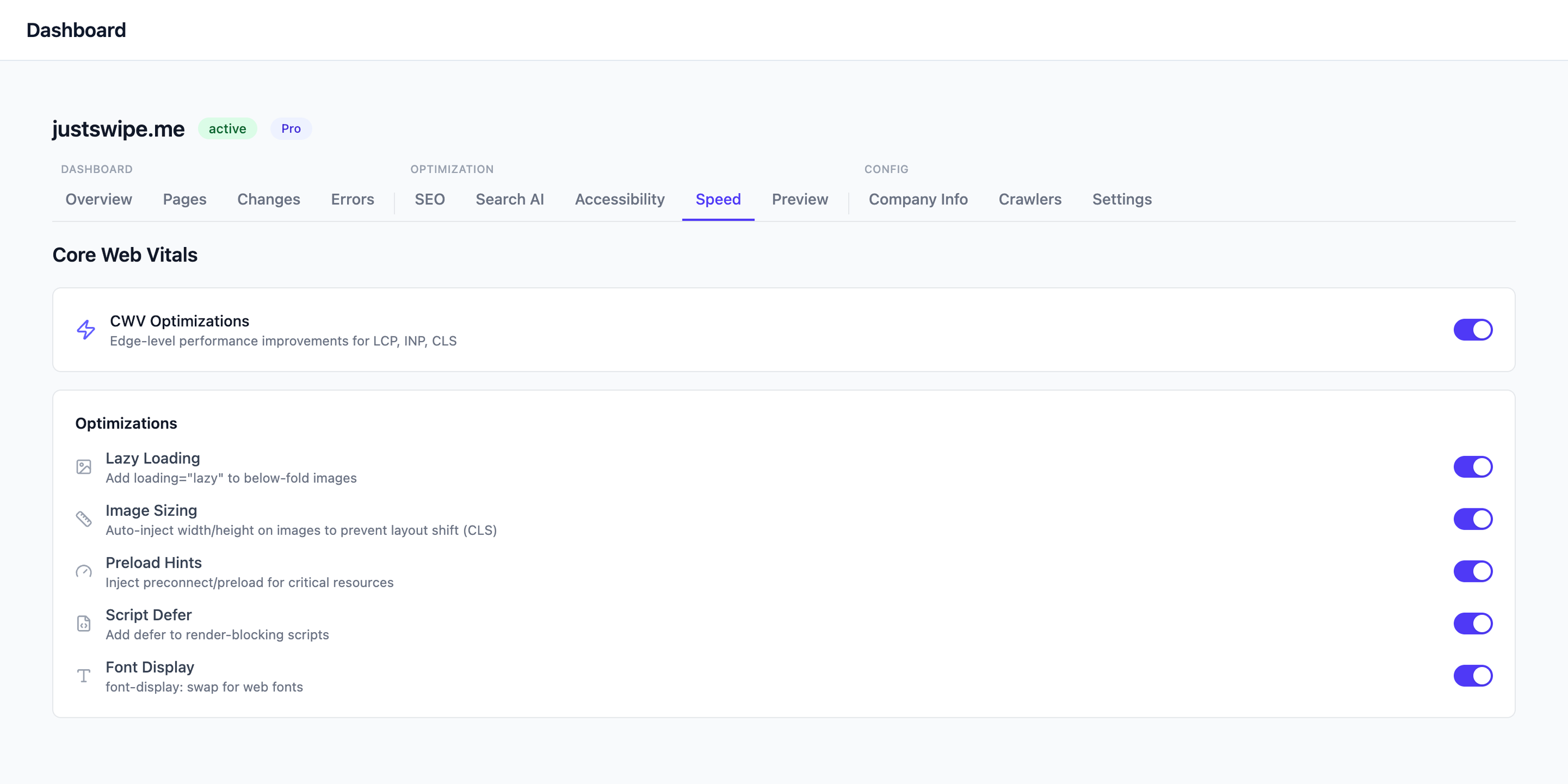Click the active status badge
This screenshot has width=1568, height=784.
(x=227, y=128)
